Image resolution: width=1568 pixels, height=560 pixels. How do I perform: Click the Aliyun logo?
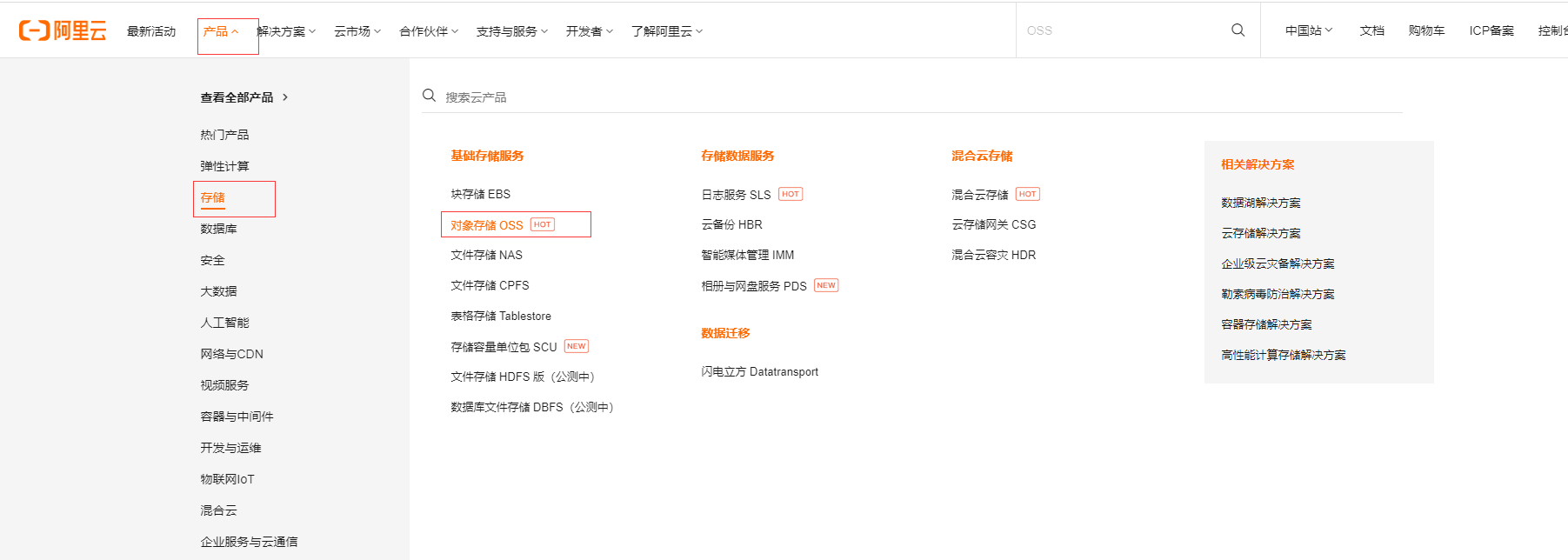coord(63,31)
